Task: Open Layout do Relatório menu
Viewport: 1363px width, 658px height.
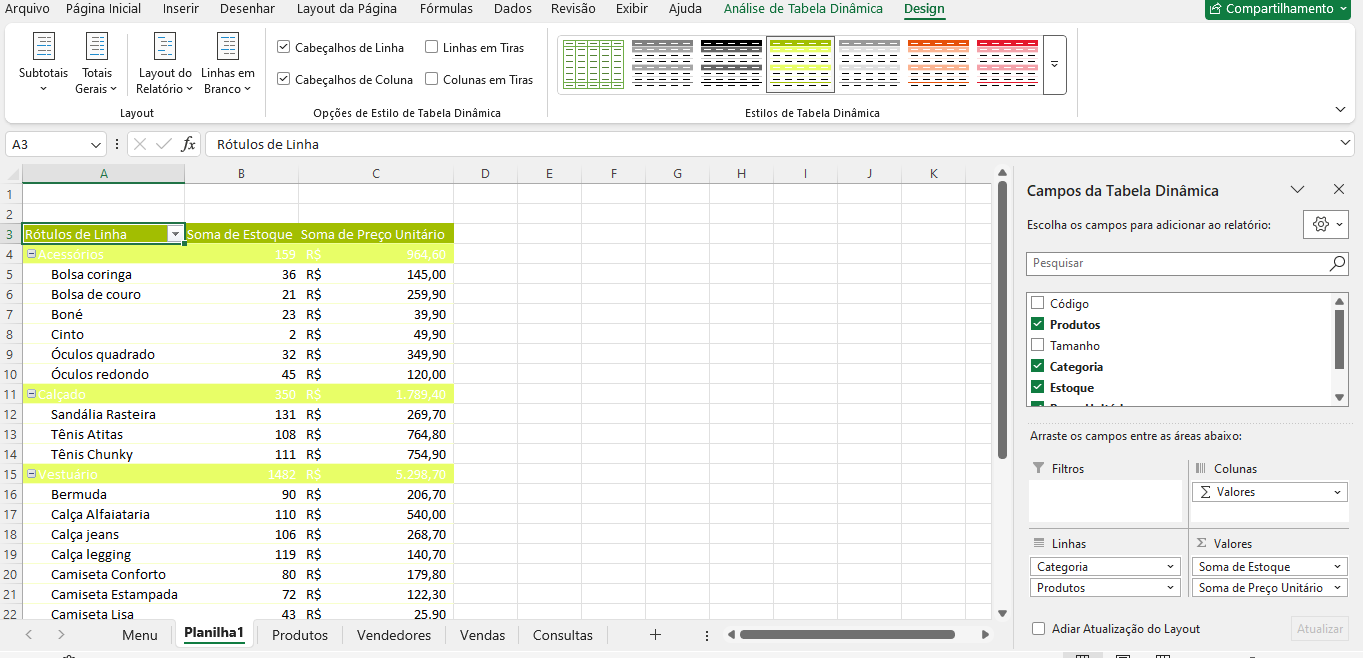Action: 165,64
